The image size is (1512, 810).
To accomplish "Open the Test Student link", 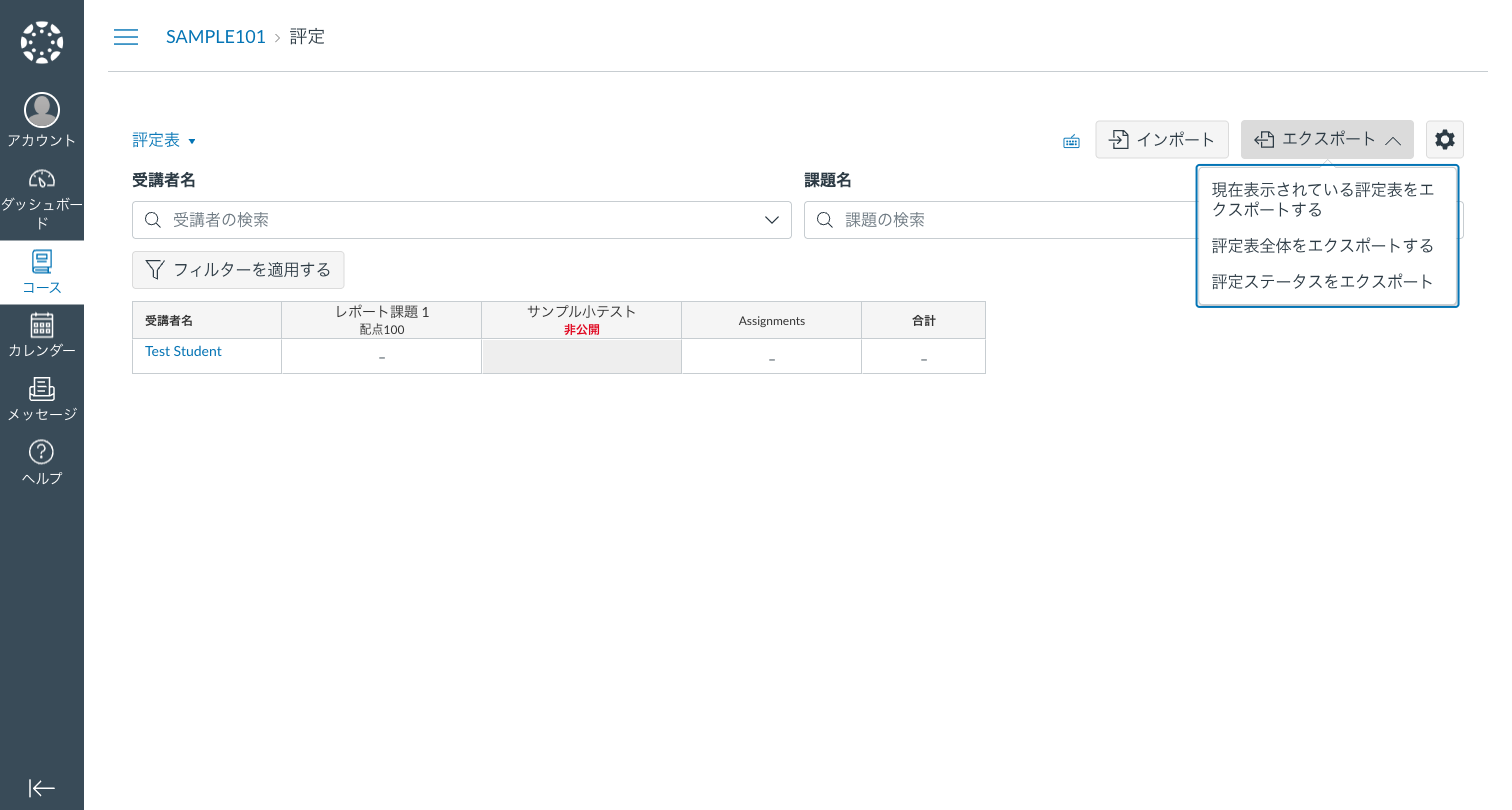I will point(183,352).
